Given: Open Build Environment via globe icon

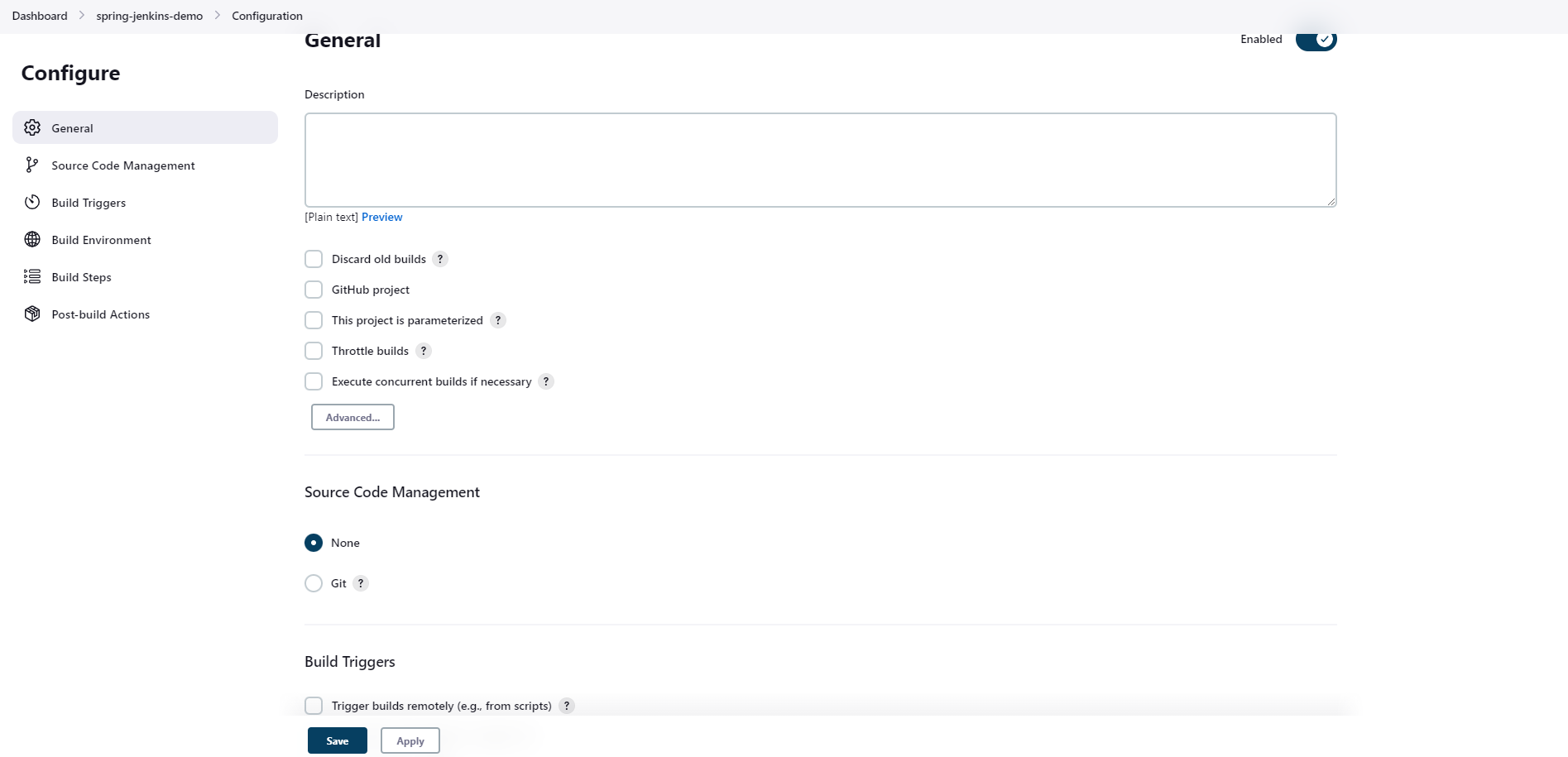Looking at the screenshot, I should click(x=31, y=239).
